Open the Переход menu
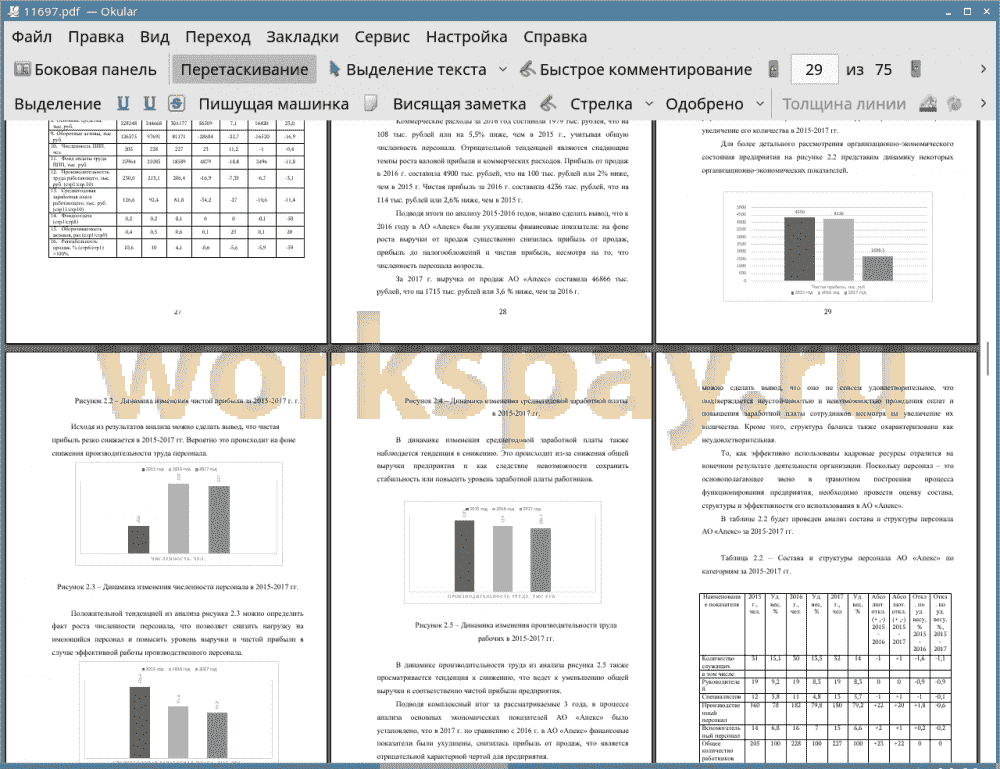This screenshot has width=1000, height=769. [x=217, y=37]
